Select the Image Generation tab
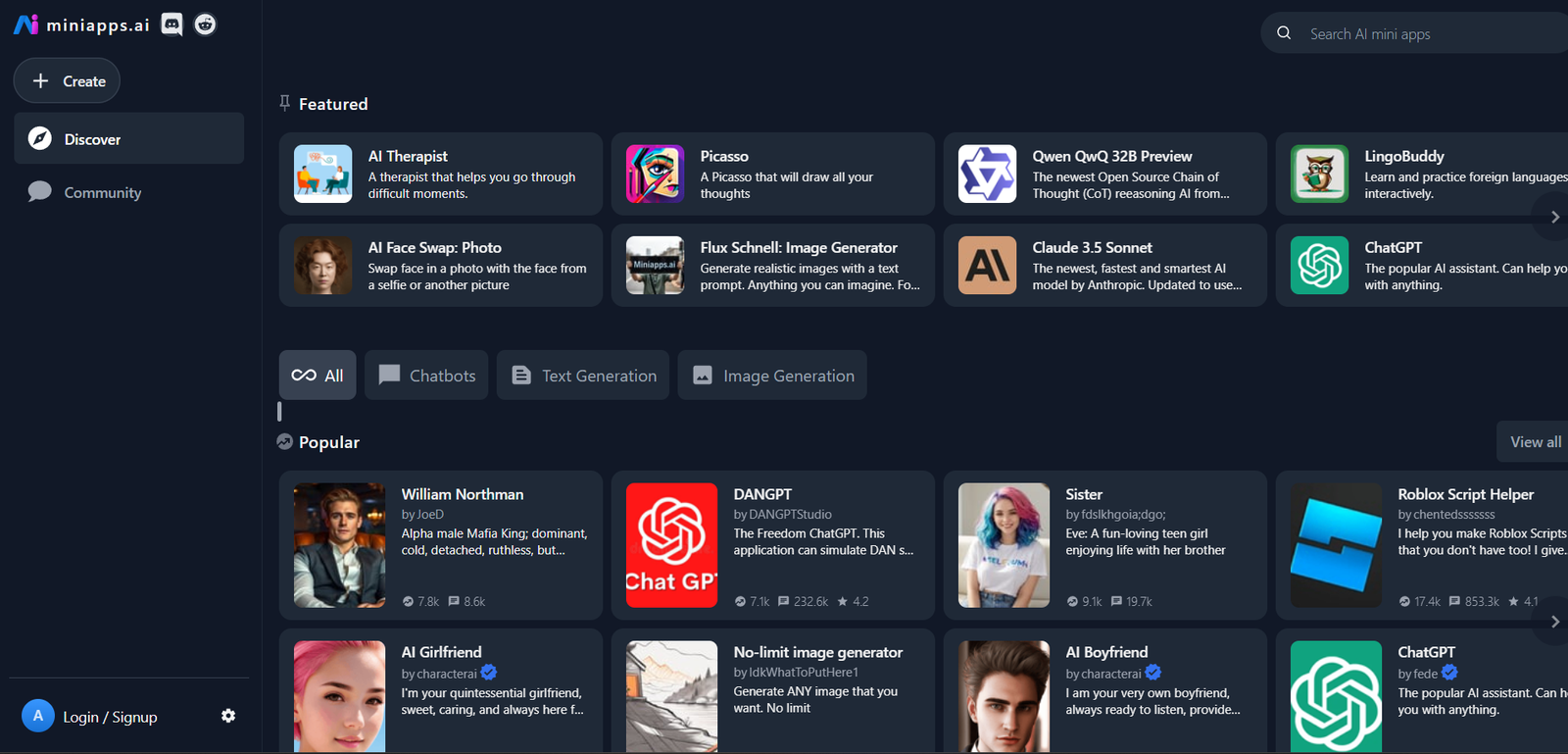The image size is (1568, 754). [772, 376]
